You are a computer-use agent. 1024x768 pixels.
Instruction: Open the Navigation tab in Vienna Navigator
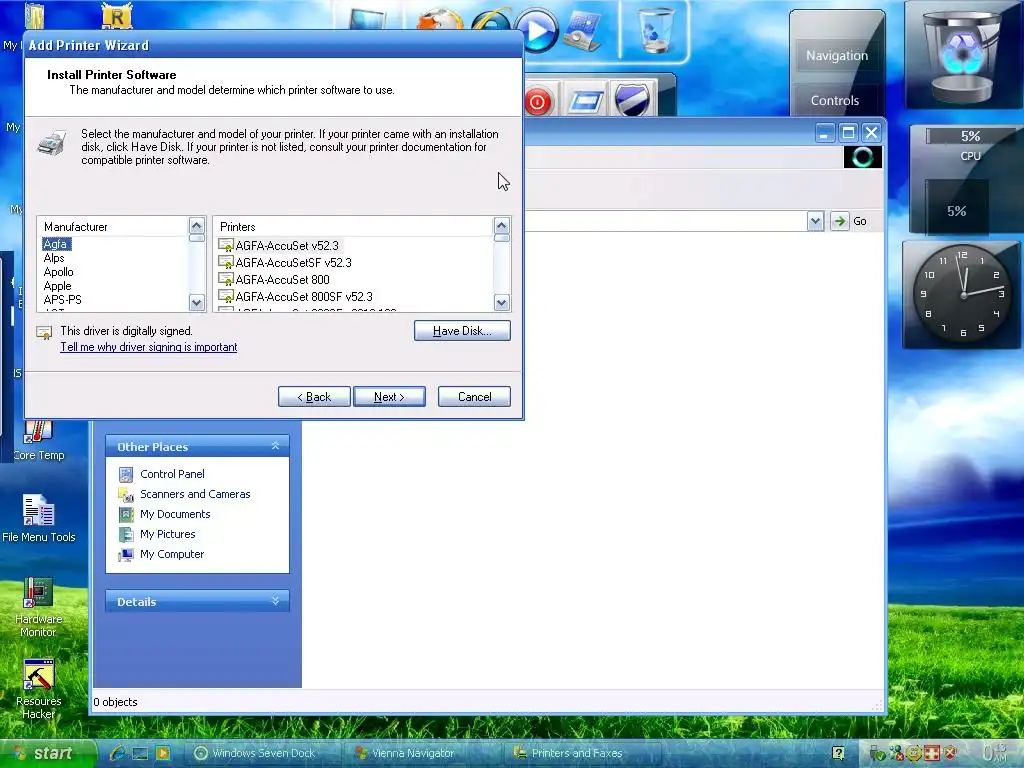(837, 56)
